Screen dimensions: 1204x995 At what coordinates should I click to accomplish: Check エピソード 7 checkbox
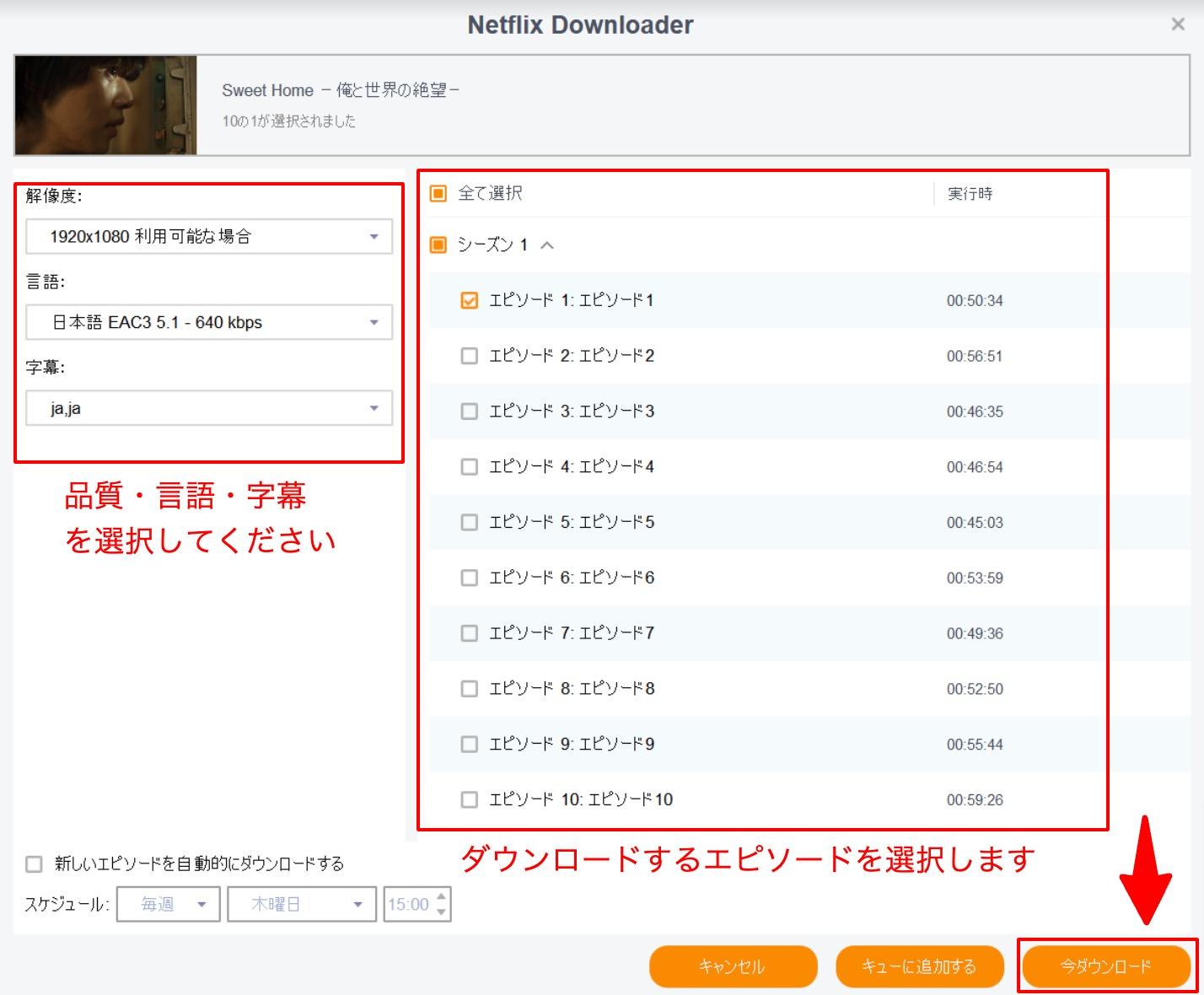pyautogui.click(x=470, y=633)
